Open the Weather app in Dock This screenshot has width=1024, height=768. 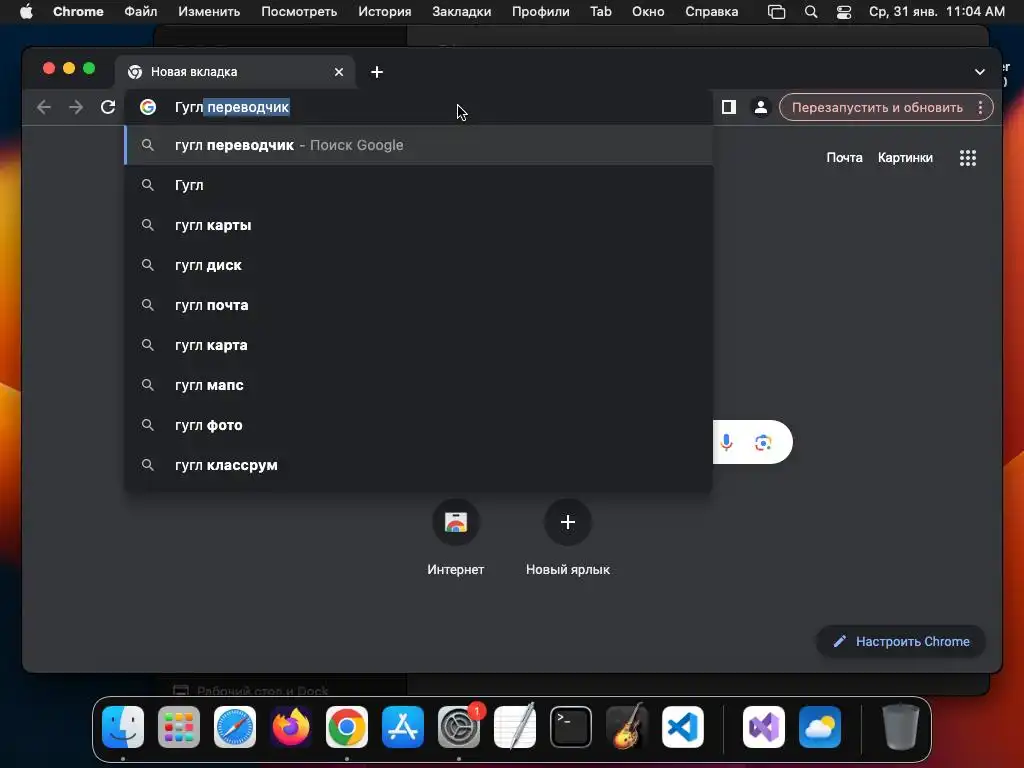pos(820,727)
